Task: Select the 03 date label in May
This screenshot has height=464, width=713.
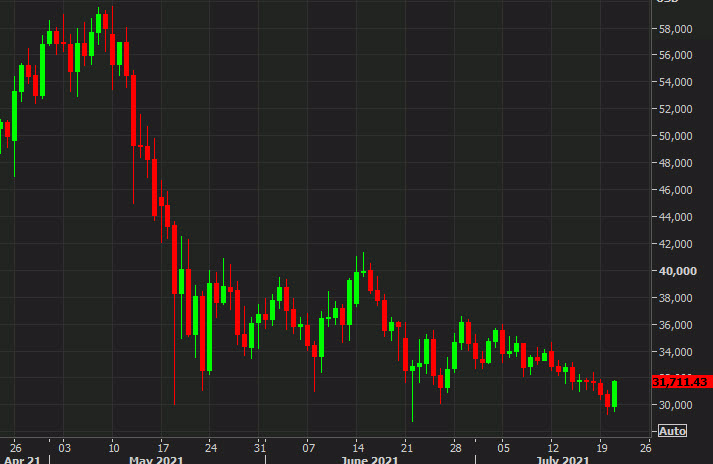Action: pyautogui.click(x=65, y=448)
